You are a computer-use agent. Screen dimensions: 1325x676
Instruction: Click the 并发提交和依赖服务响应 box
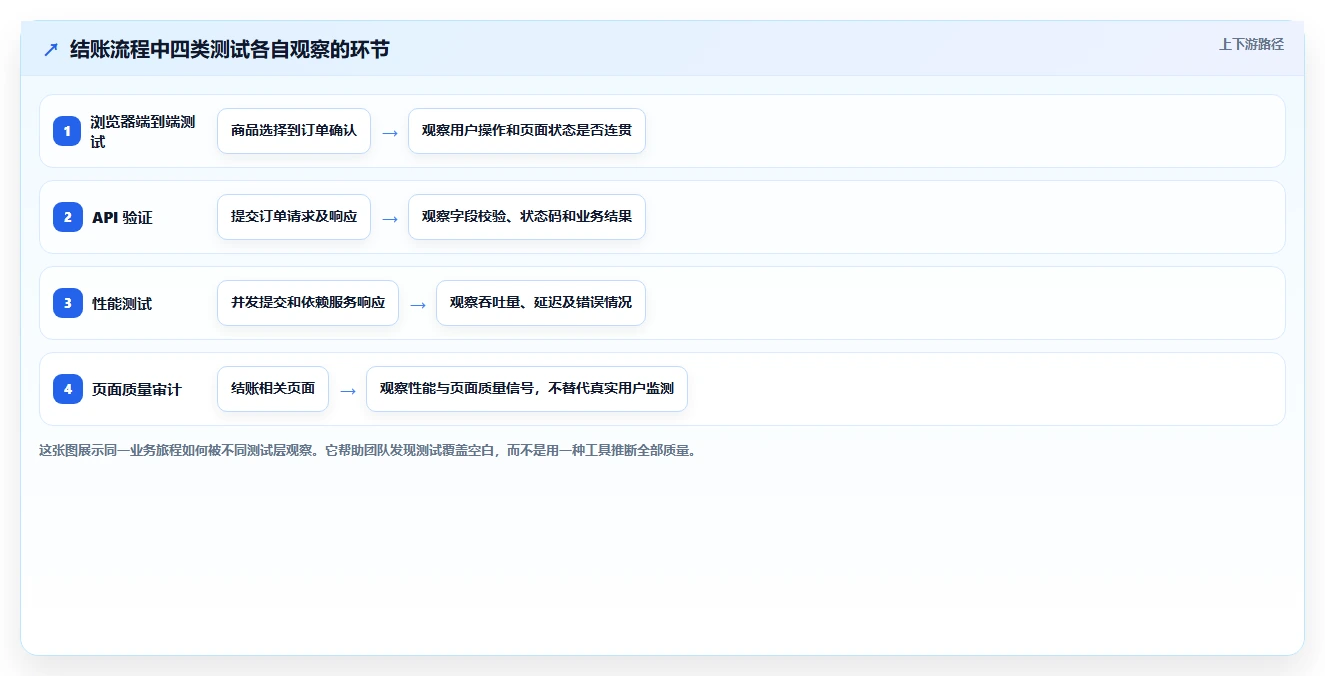308,303
